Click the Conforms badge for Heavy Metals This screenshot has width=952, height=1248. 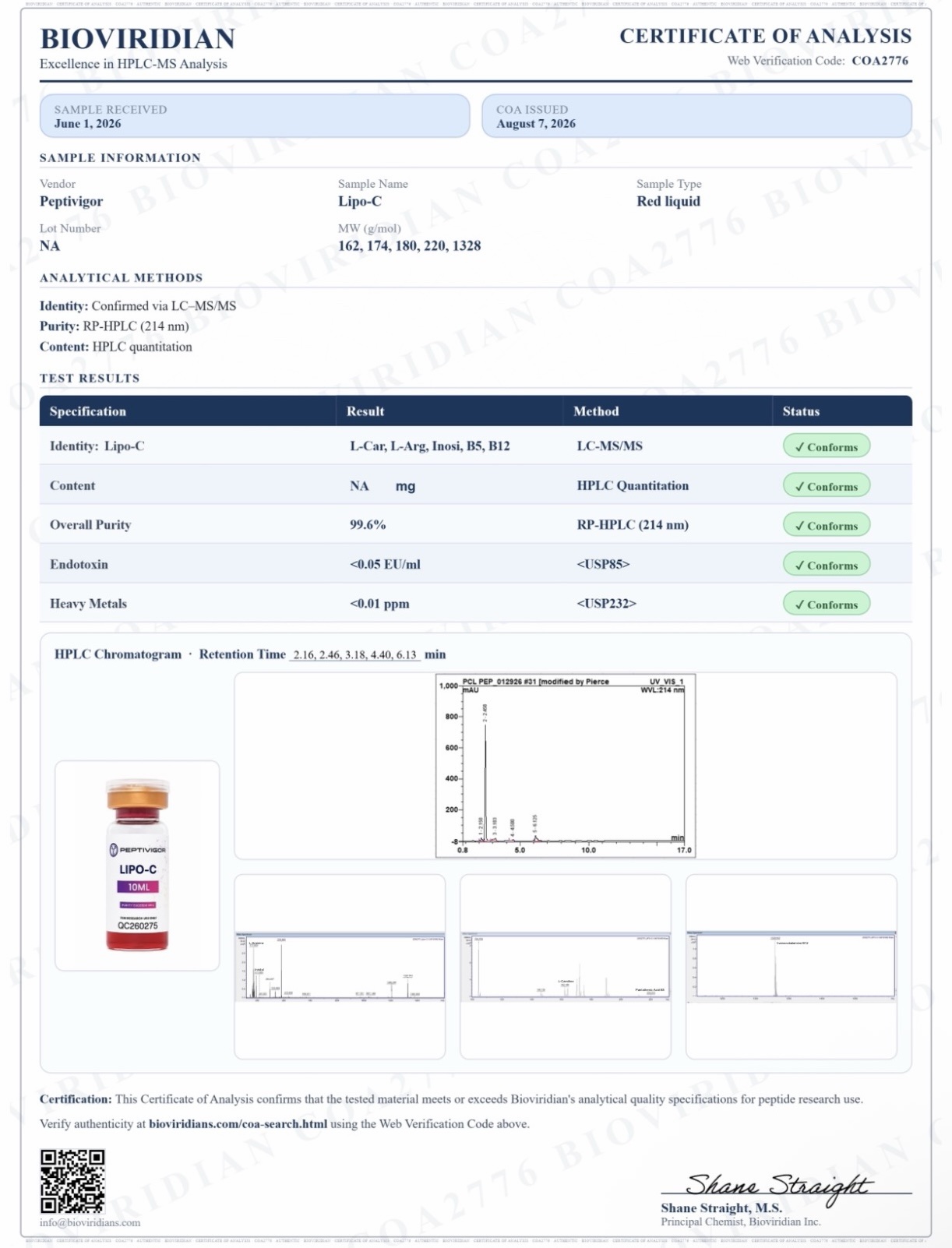tap(826, 604)
